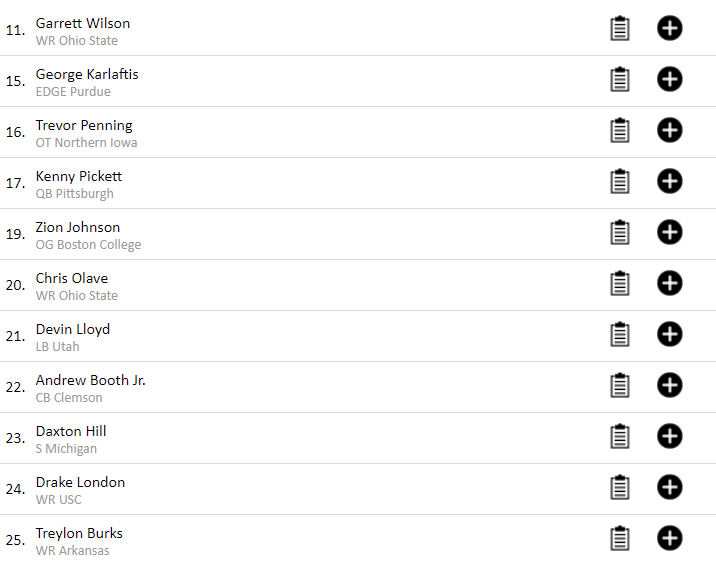The width and height of the screenshot is (716, 563).
Task: Select the Andrew Booth Jr. name
Action: (x=90, y=380)
